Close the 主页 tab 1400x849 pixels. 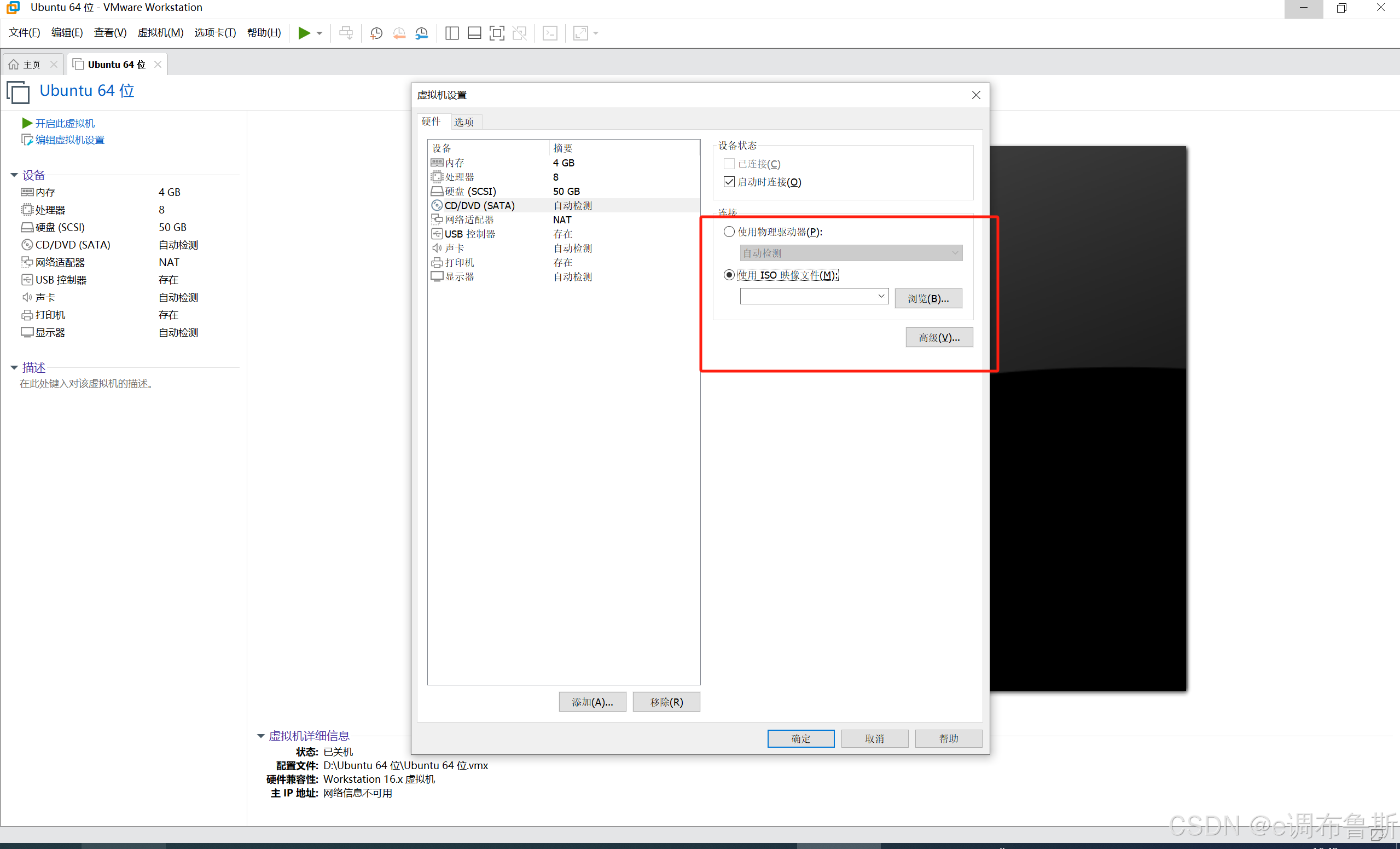(x=54, y=64)
